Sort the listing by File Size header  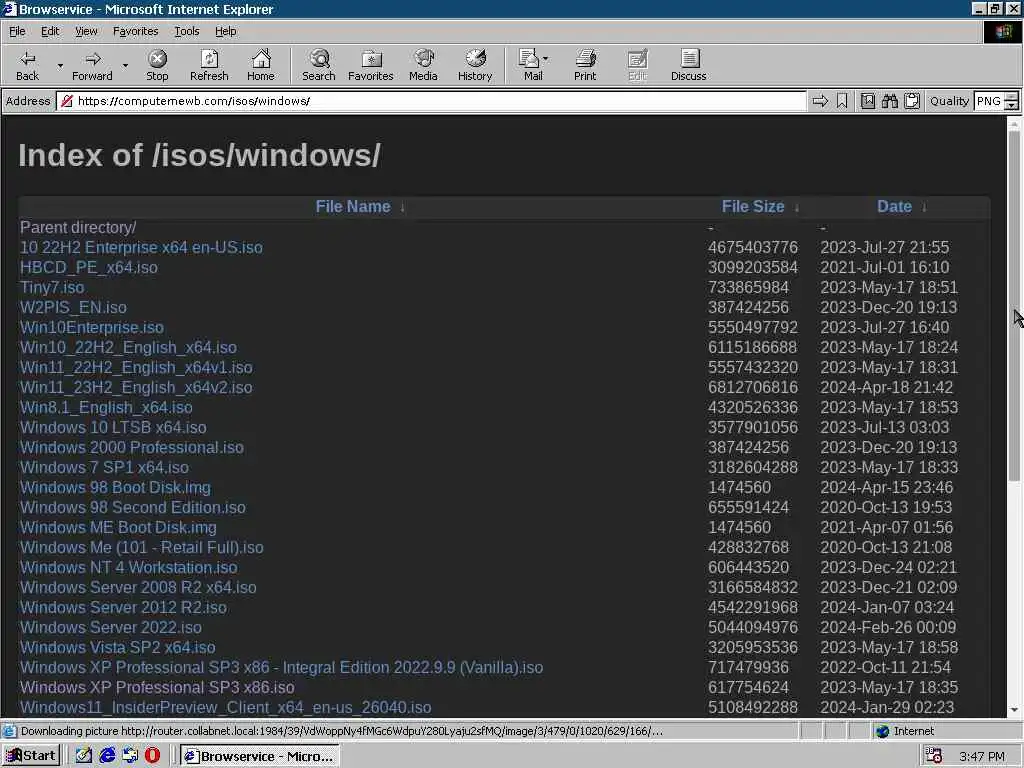[x=752, y=207]
